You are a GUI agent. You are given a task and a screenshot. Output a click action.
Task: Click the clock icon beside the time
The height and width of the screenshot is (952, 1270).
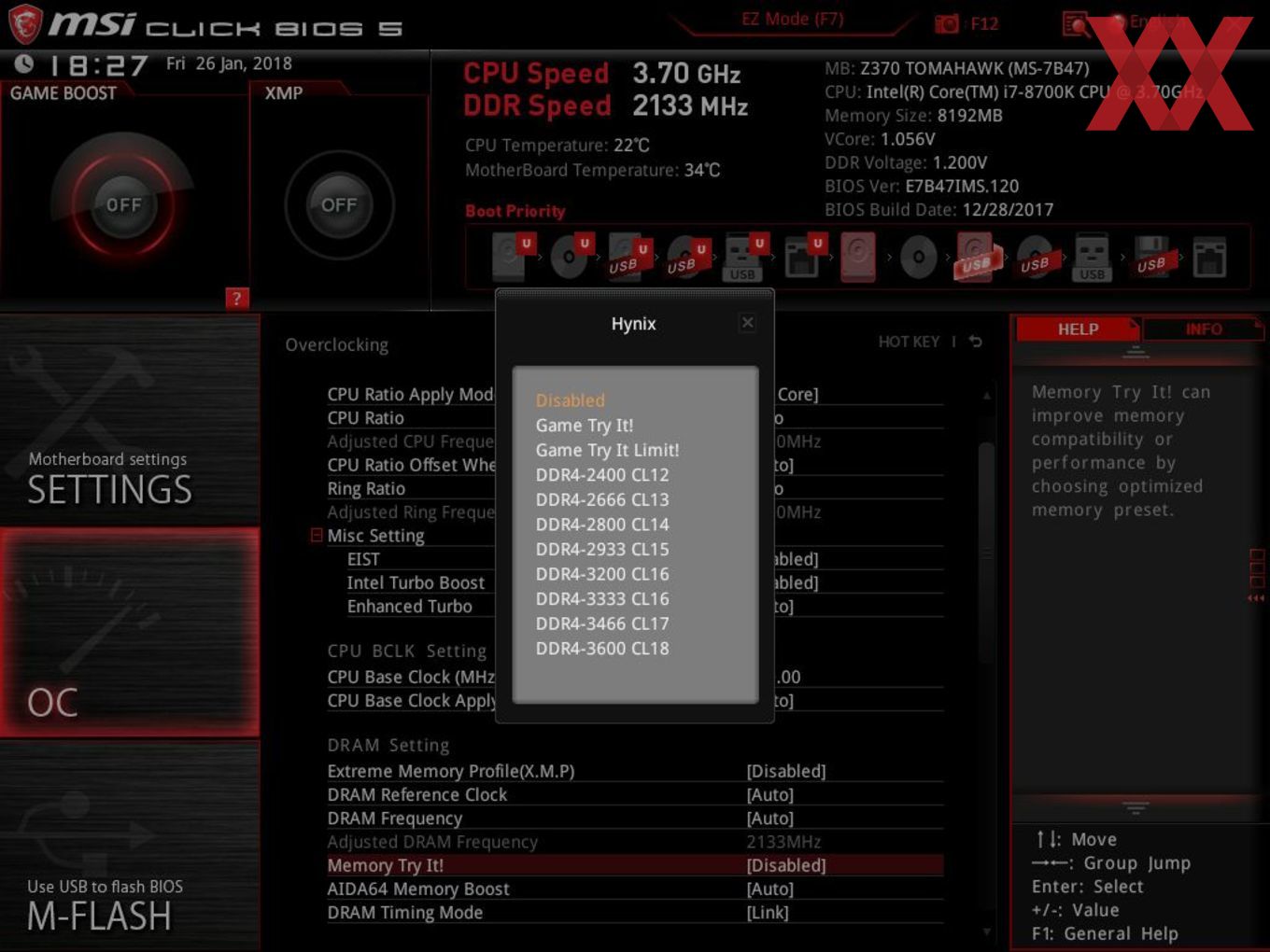pyautogui.click(x=24, y=63)
